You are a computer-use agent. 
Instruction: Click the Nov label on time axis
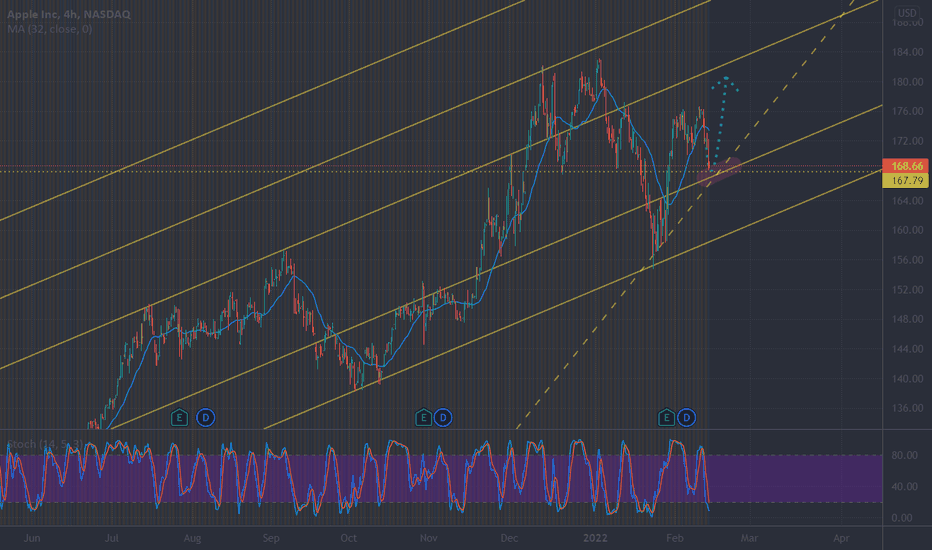[429, 538]
